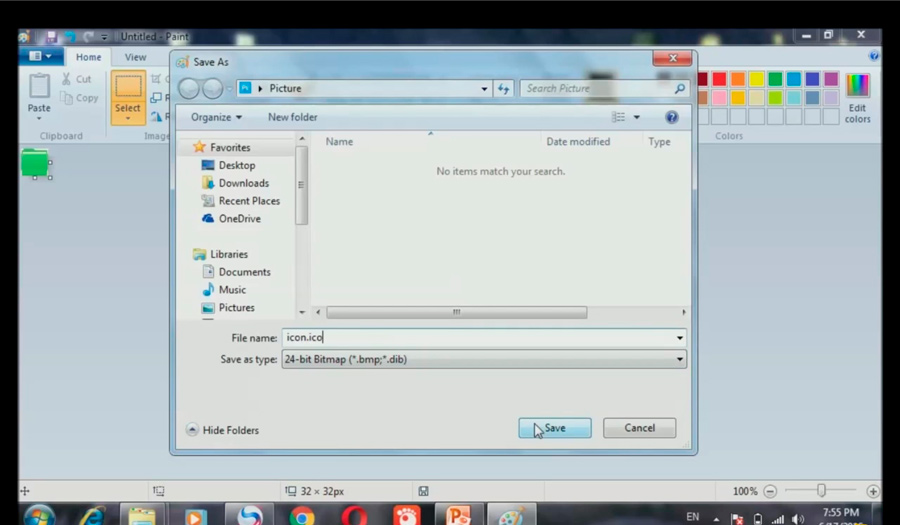
Task: Pick the orange color swatch
Action: [x=738, y=79]
